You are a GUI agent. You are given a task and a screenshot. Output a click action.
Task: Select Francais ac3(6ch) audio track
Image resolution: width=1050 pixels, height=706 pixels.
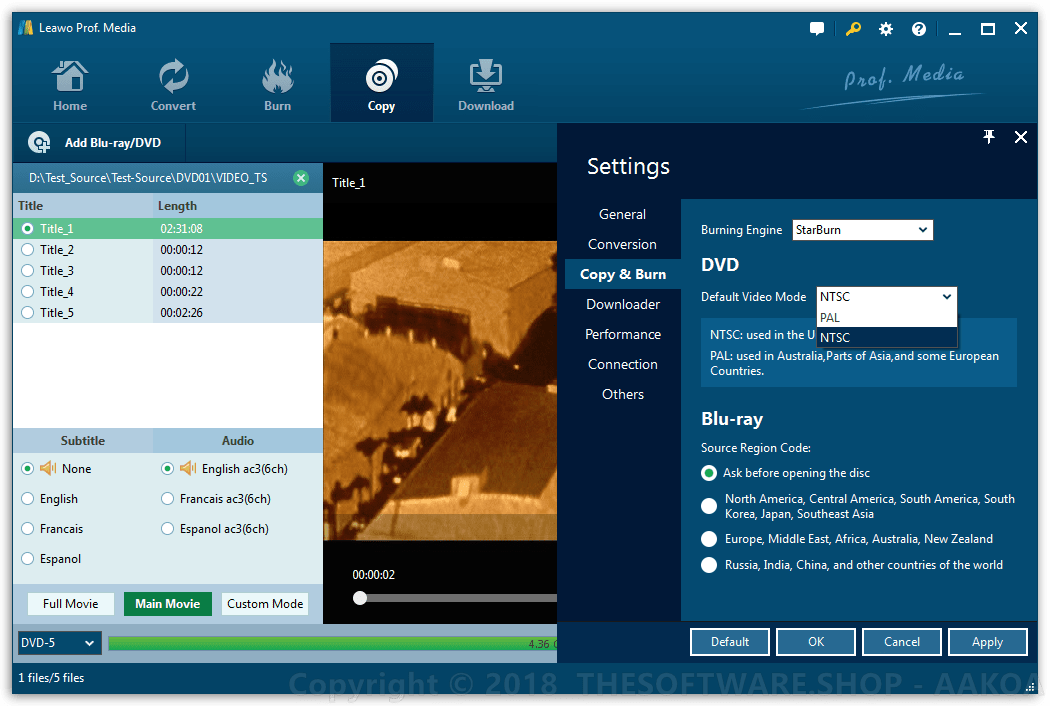click(167, 499)
